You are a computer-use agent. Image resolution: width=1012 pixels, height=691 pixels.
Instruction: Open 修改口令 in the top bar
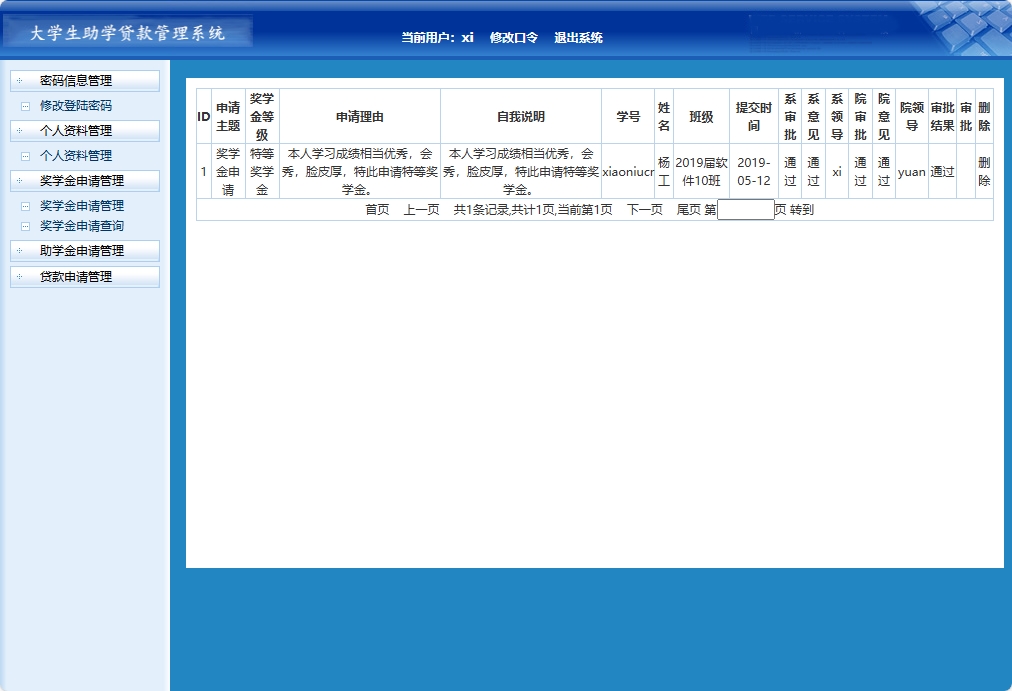coord(513,36)
